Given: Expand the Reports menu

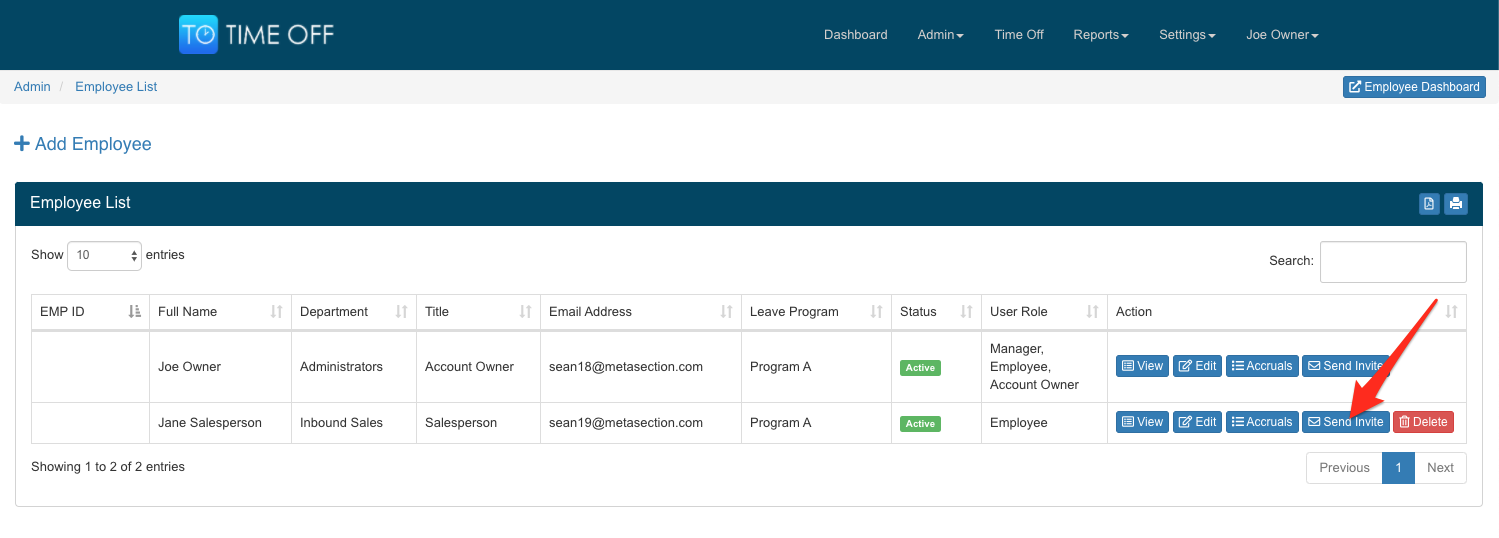Looking at the screenshot, I should (x=1100, y=35).
